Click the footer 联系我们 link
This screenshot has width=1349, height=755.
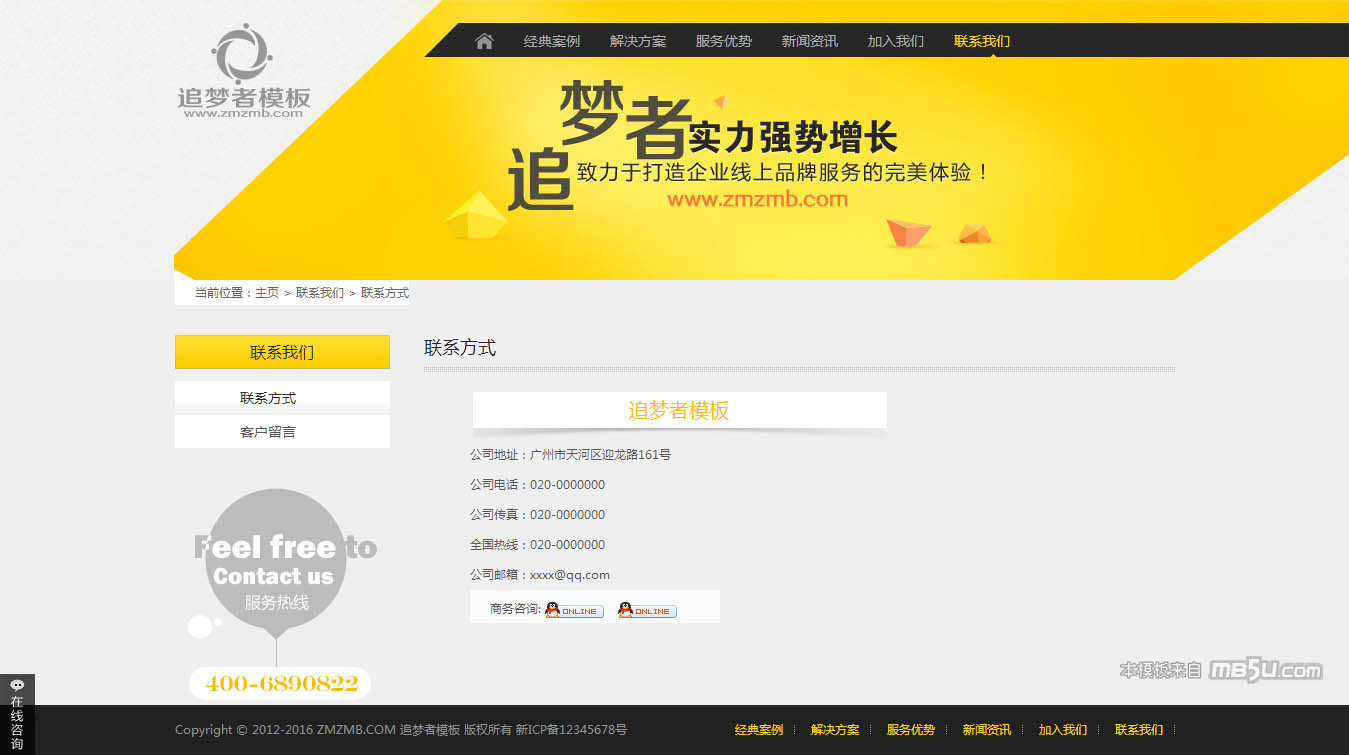coord(1139,730)
